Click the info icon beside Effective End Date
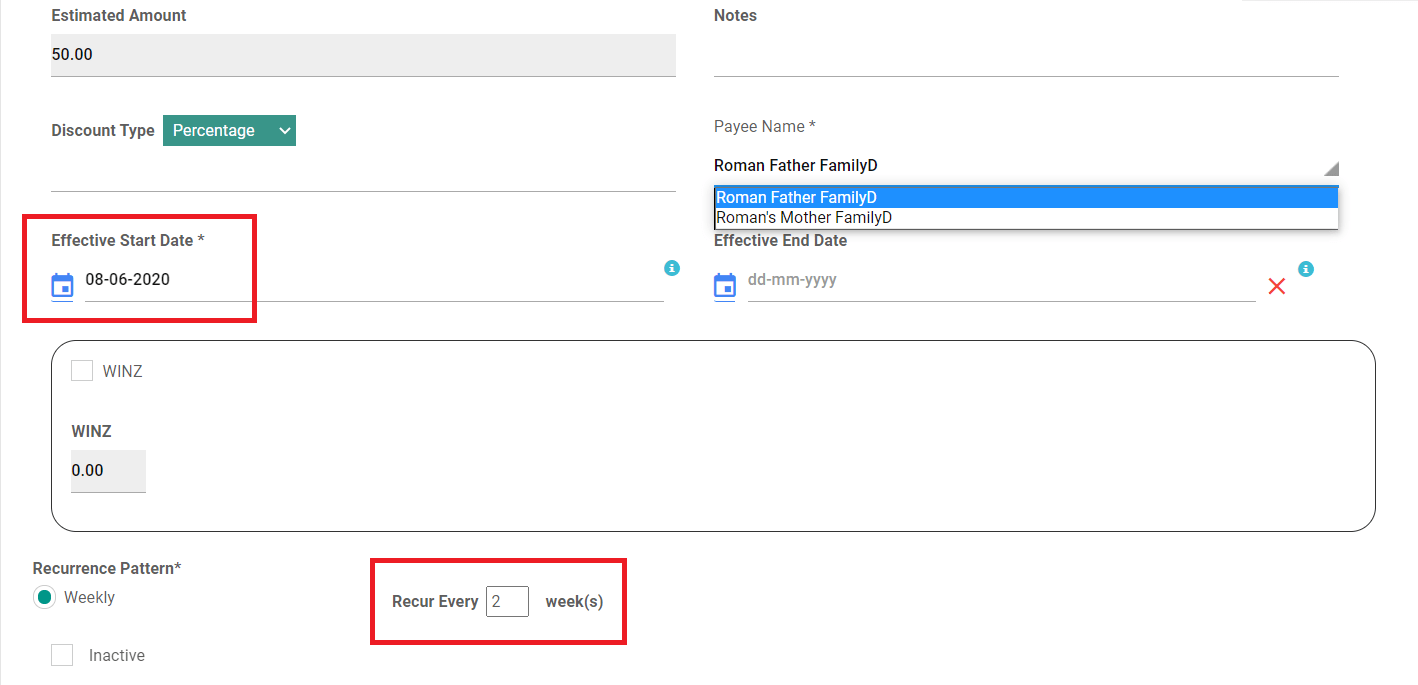 pyautogui.click(x=1306, y=268)
